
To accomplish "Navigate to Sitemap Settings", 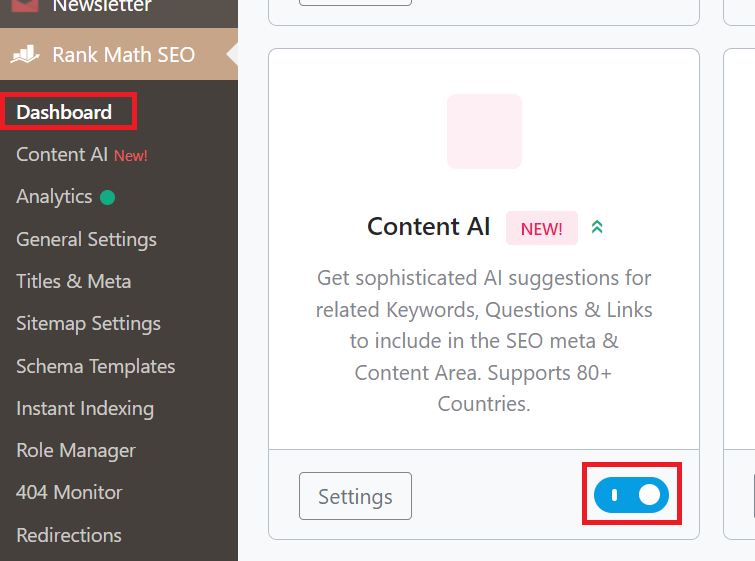I will [89, 324].
